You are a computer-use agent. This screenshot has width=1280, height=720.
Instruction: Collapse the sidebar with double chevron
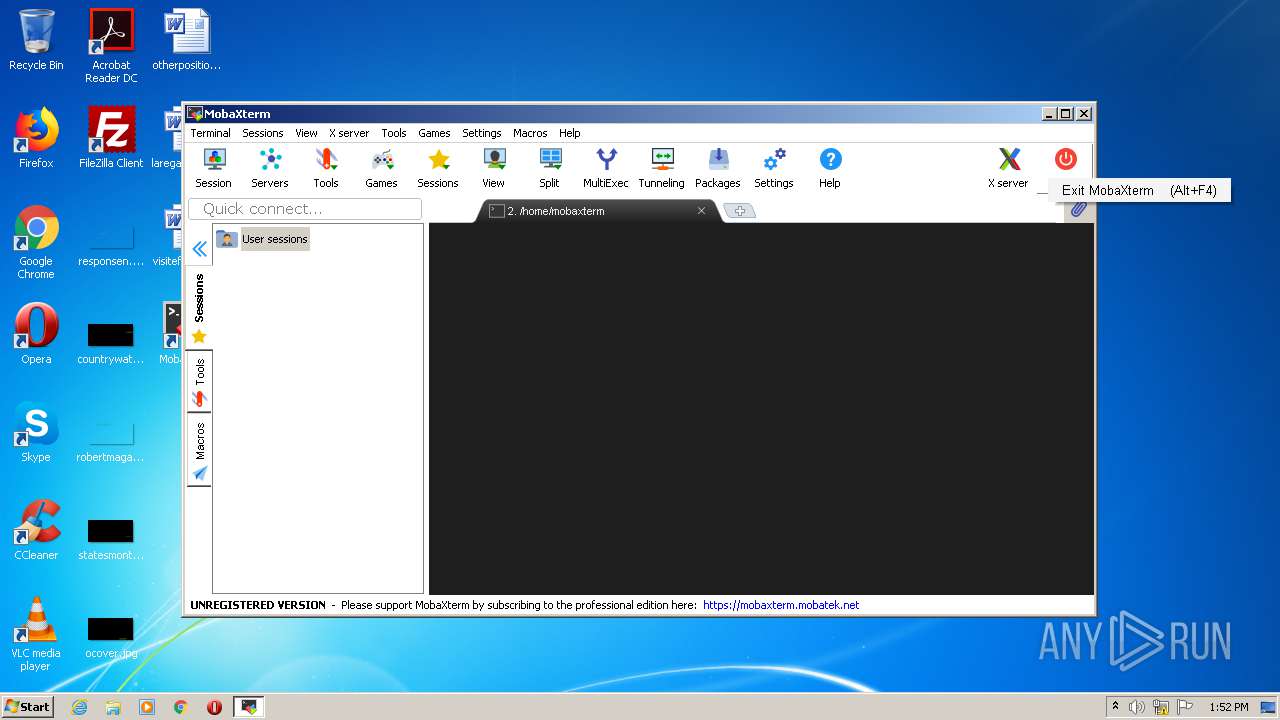pyautogui.click(x=200, y=249)
